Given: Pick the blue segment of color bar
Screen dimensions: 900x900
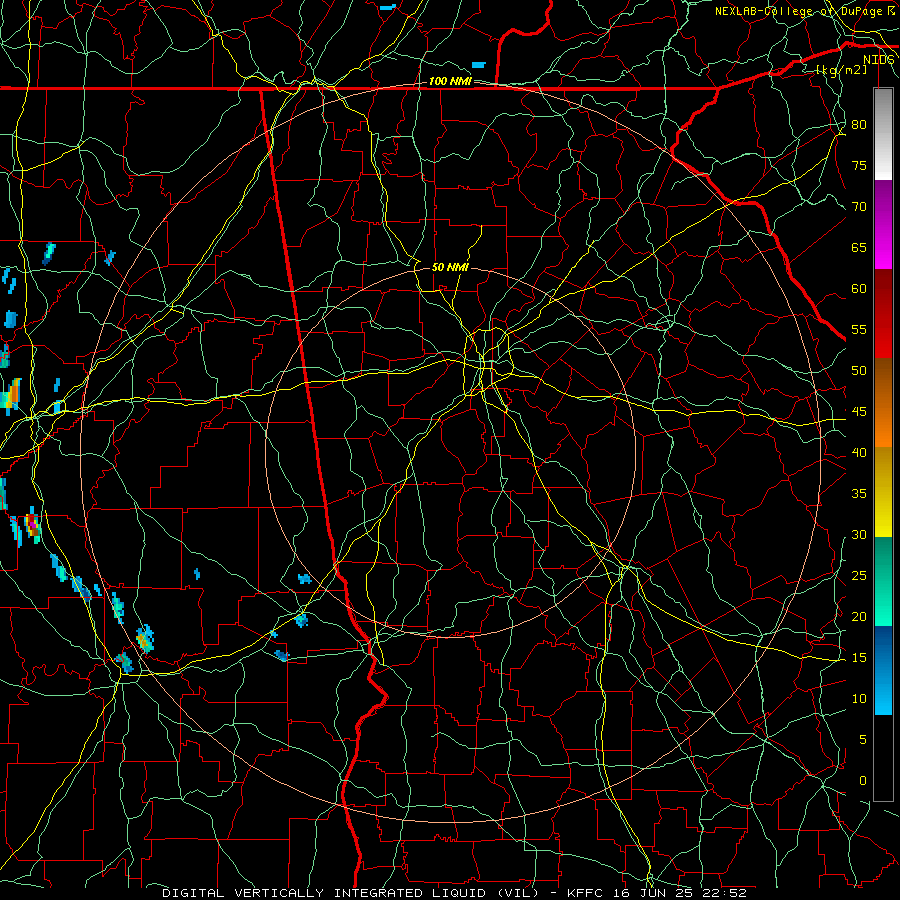Looking at the screenshot, I should point(883,670).
